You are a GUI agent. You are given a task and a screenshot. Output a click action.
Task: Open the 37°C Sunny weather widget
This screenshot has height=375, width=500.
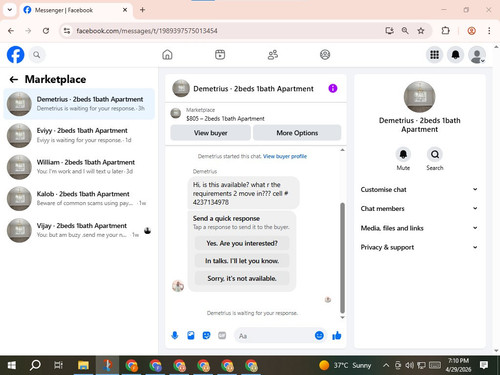coord(345,365)
